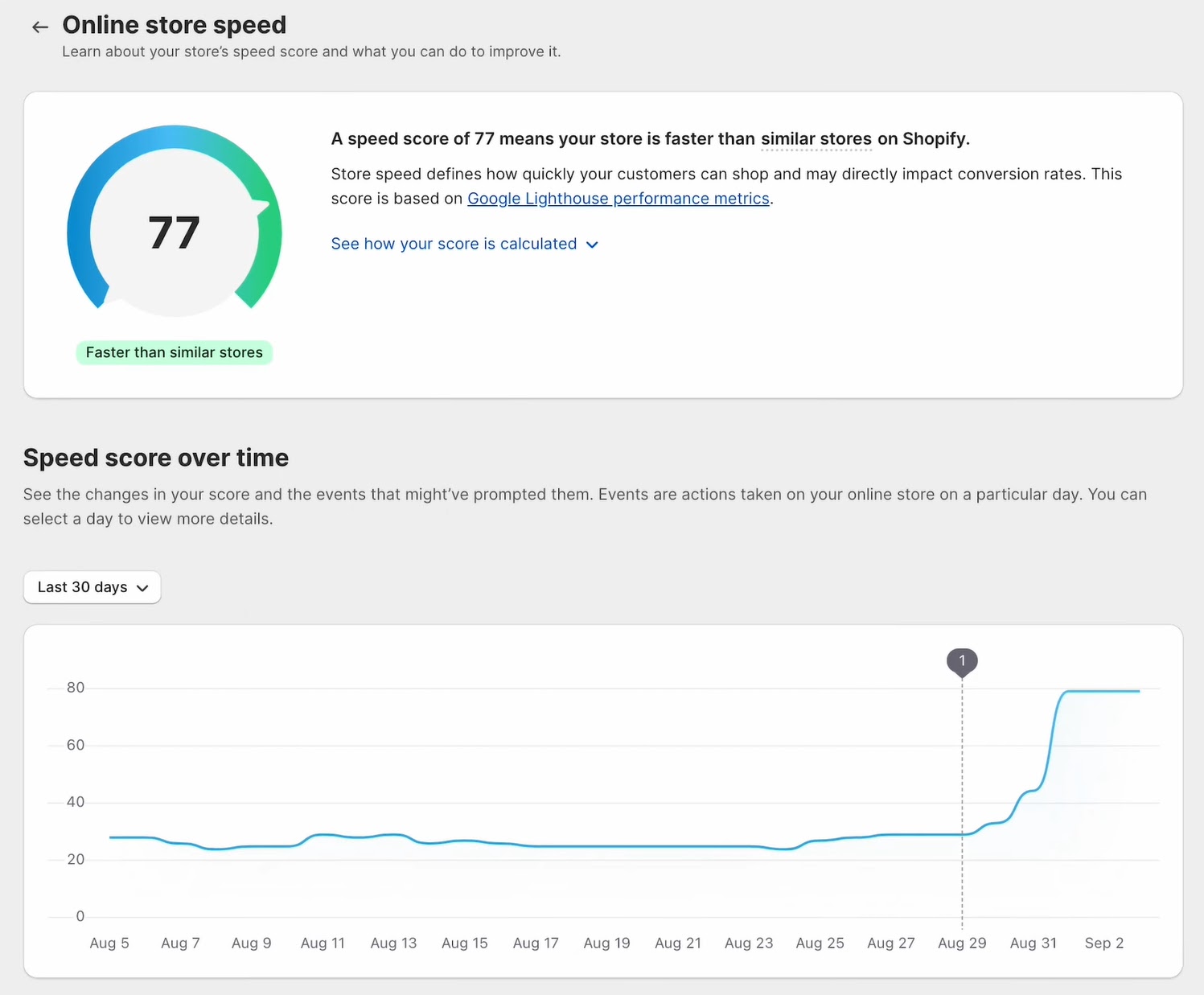Viewport: 1204px width, 995px height.
Task: Select the "Faster than similar stores" badge
Action: tap(174, 352)
